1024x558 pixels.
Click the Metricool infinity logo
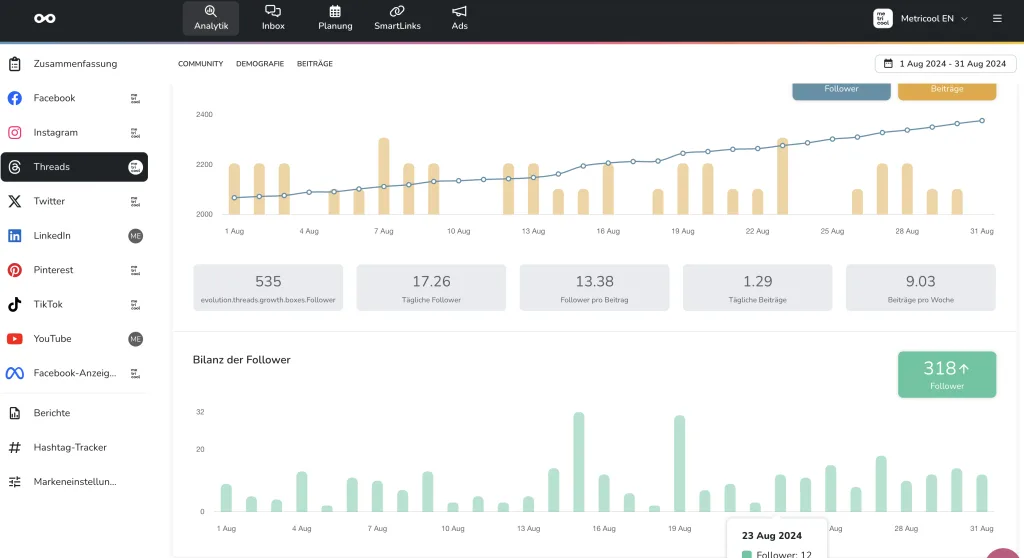(x=45, y=18)
